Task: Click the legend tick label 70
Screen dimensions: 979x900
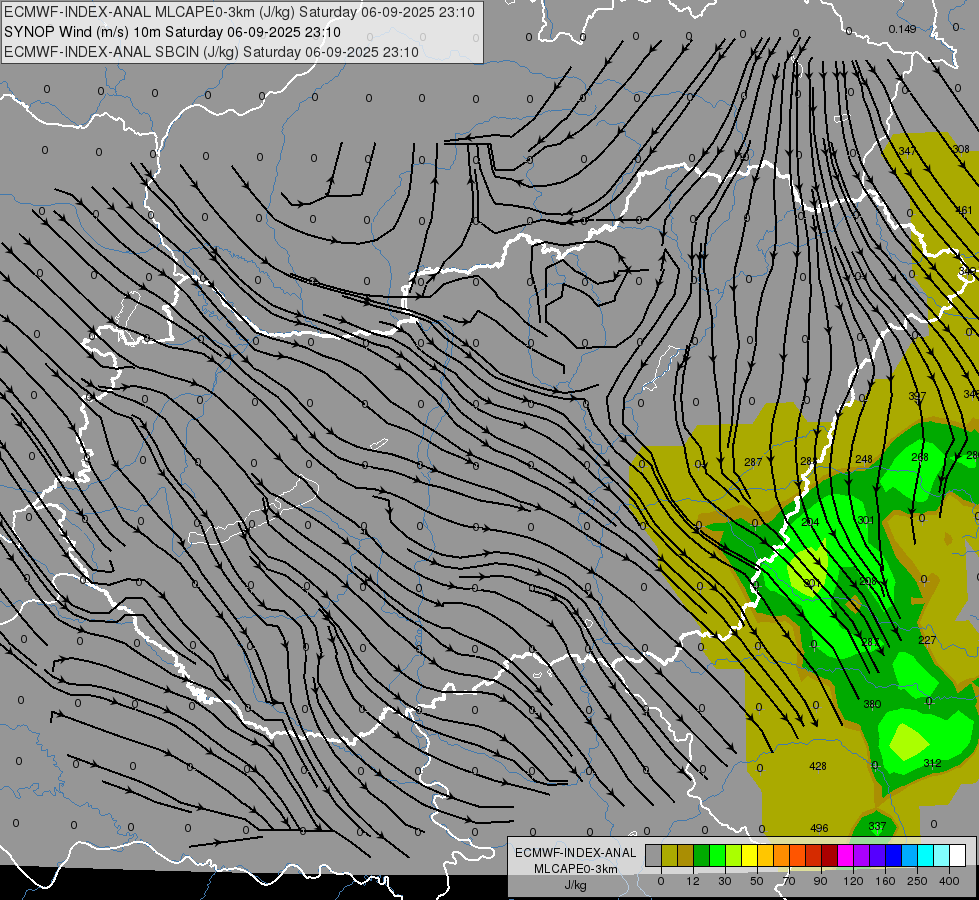Action: 789,882
